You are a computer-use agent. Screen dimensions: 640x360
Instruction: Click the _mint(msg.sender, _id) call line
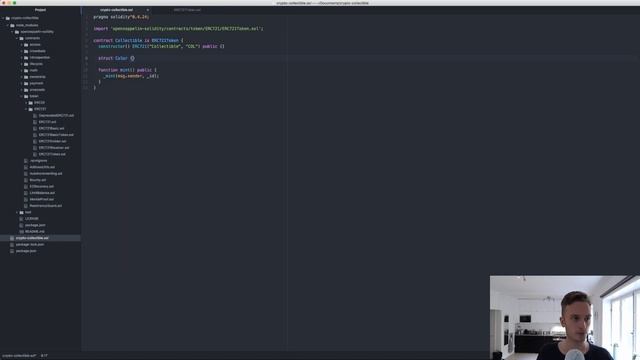[131, 76]
